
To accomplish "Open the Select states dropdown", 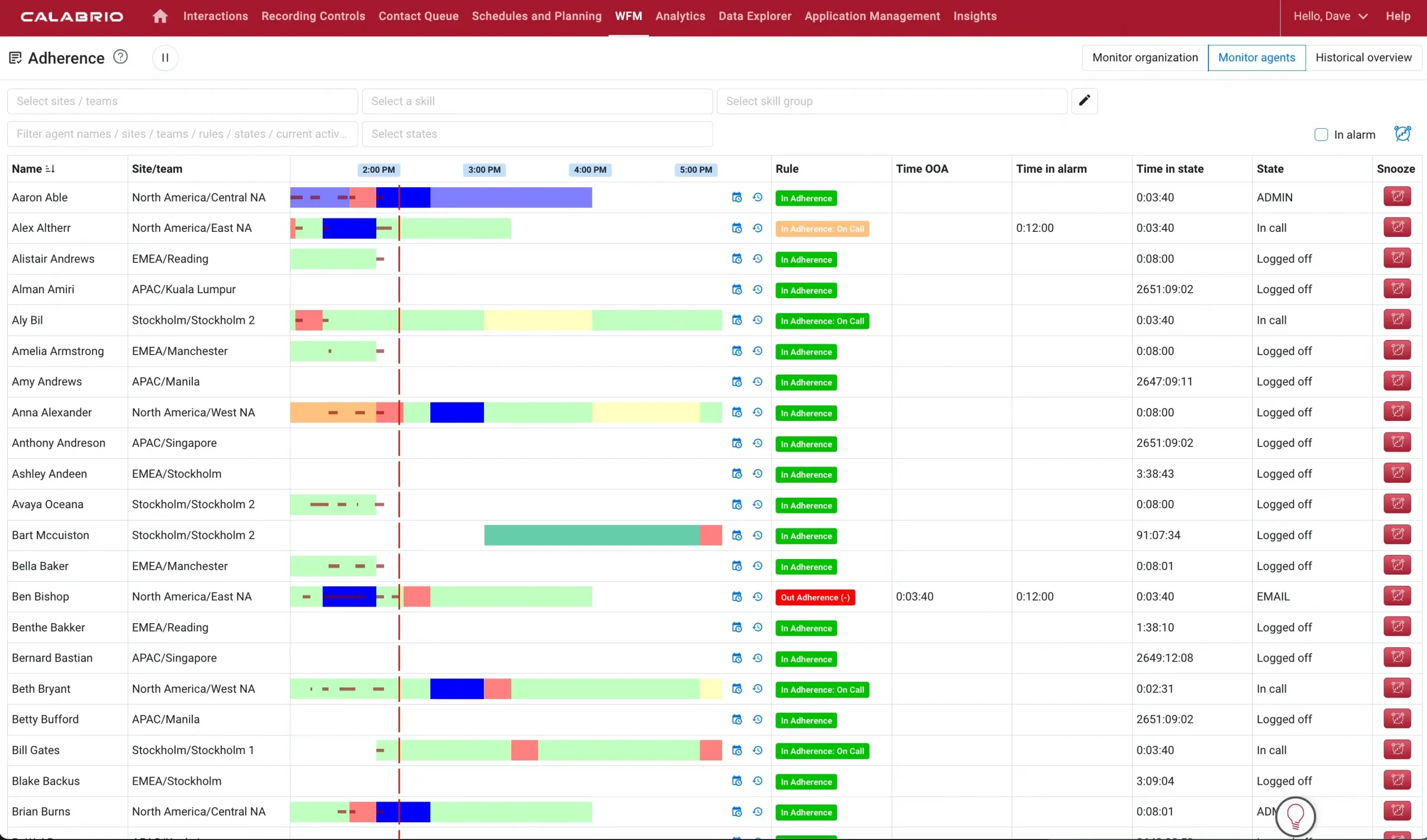I will pyautogui.click(x=537, y=134).
